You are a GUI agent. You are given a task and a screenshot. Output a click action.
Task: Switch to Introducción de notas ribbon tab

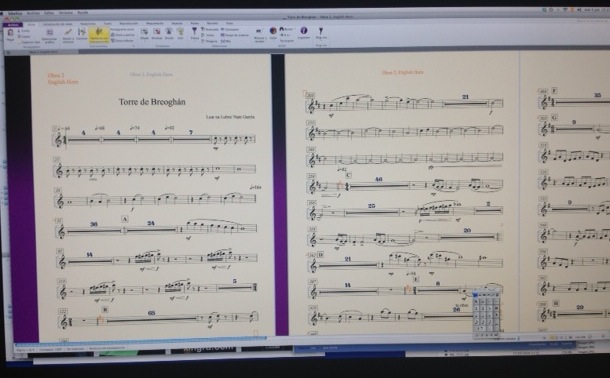tap(58, 24)
